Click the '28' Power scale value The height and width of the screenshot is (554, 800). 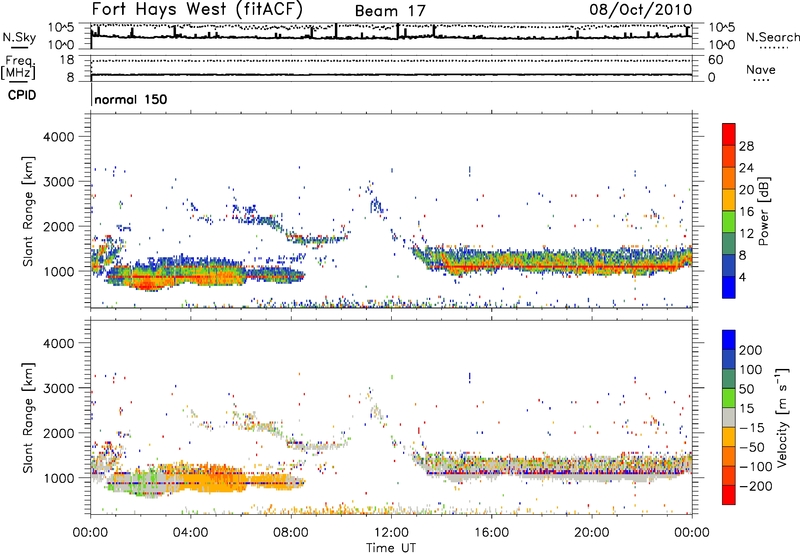point(746,146)
